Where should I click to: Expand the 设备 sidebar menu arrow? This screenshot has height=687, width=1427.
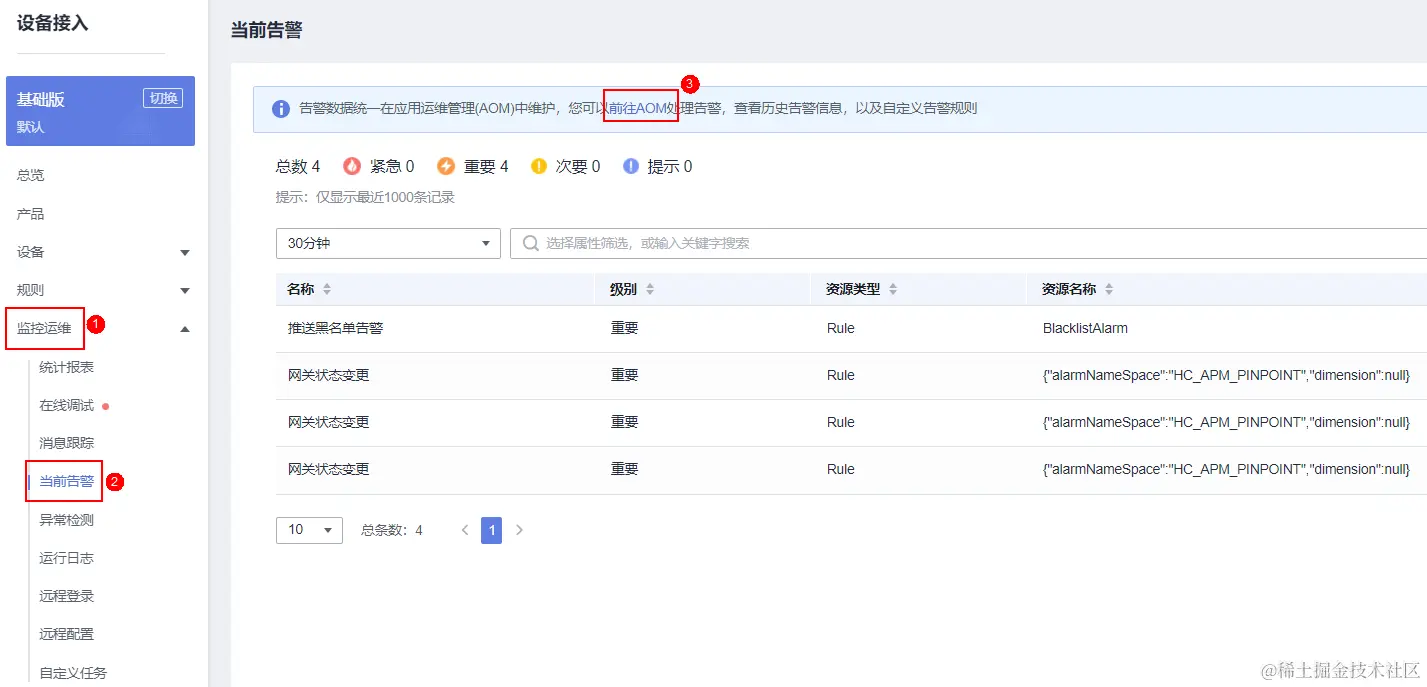(185, 253)
